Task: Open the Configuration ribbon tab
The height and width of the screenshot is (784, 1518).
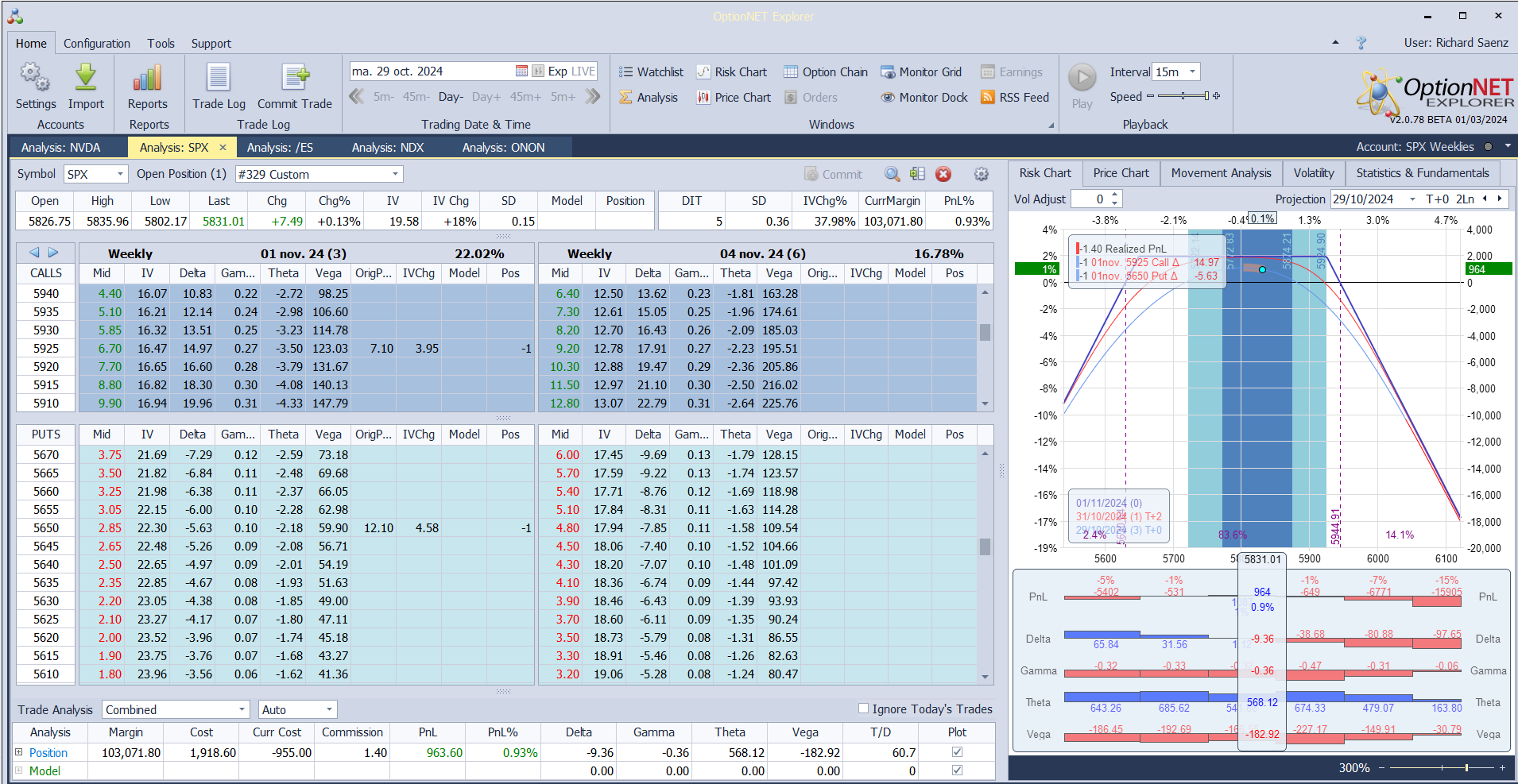Action: [x=96, y=44]
